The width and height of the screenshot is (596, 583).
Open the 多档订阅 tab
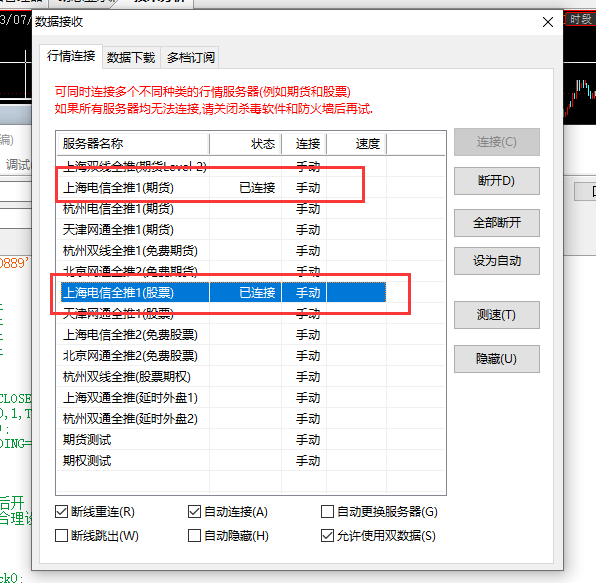click(x=190, y=58)
